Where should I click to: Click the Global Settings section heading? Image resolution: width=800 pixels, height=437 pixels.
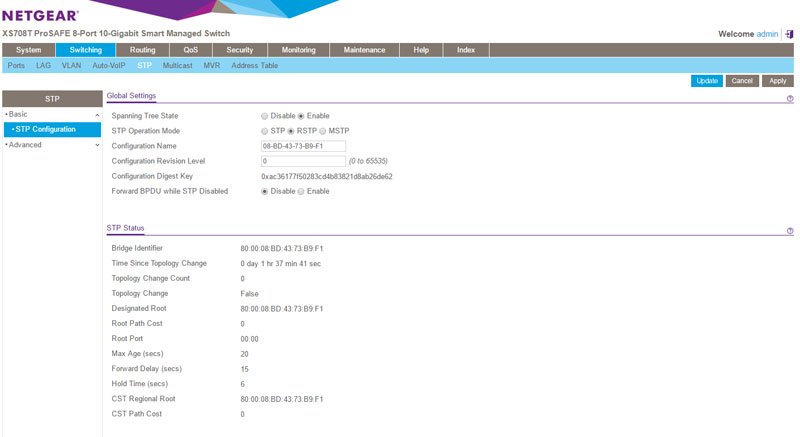coord(131,96)
